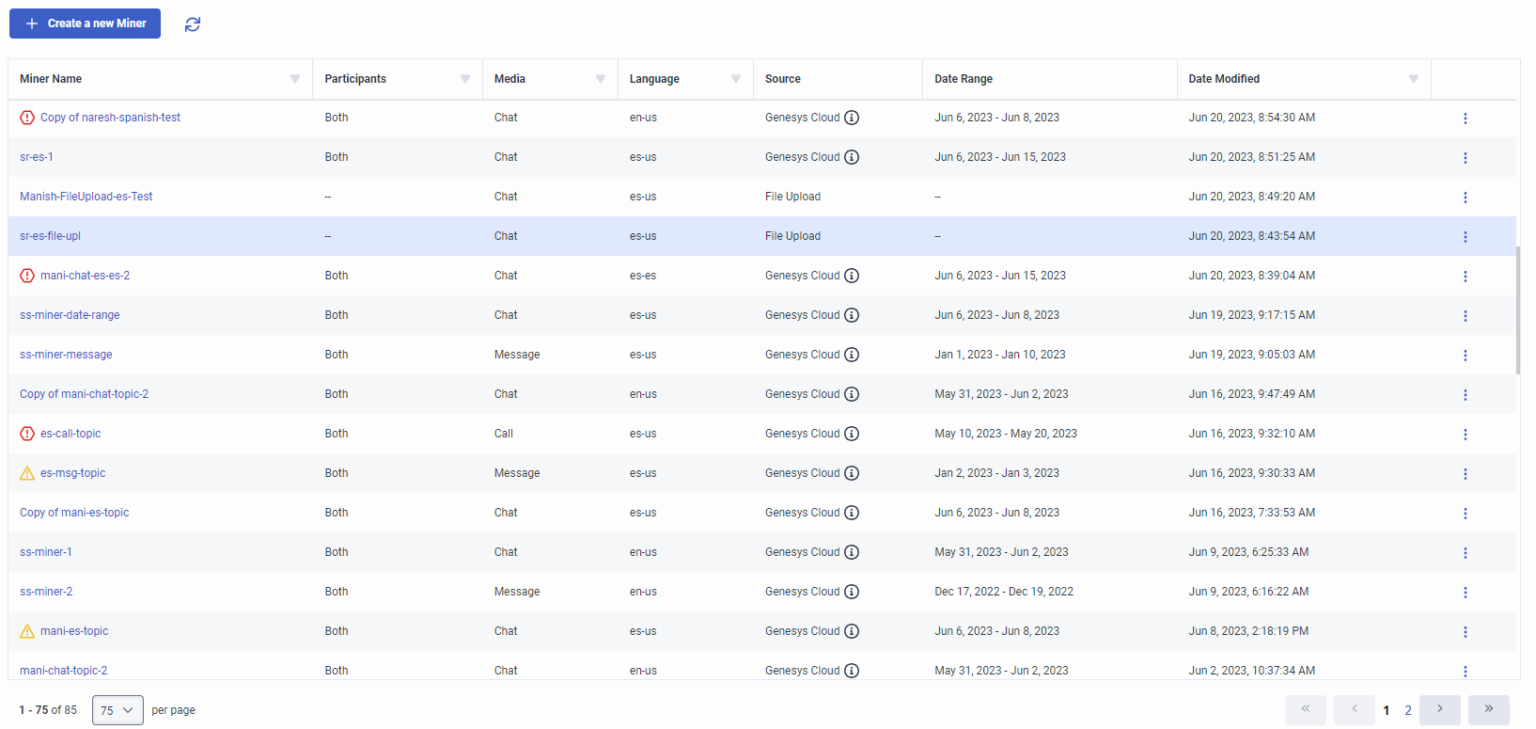Click warning icon beside mani-es-topic
Screen dimensions: 1536x729
[27, 631]
